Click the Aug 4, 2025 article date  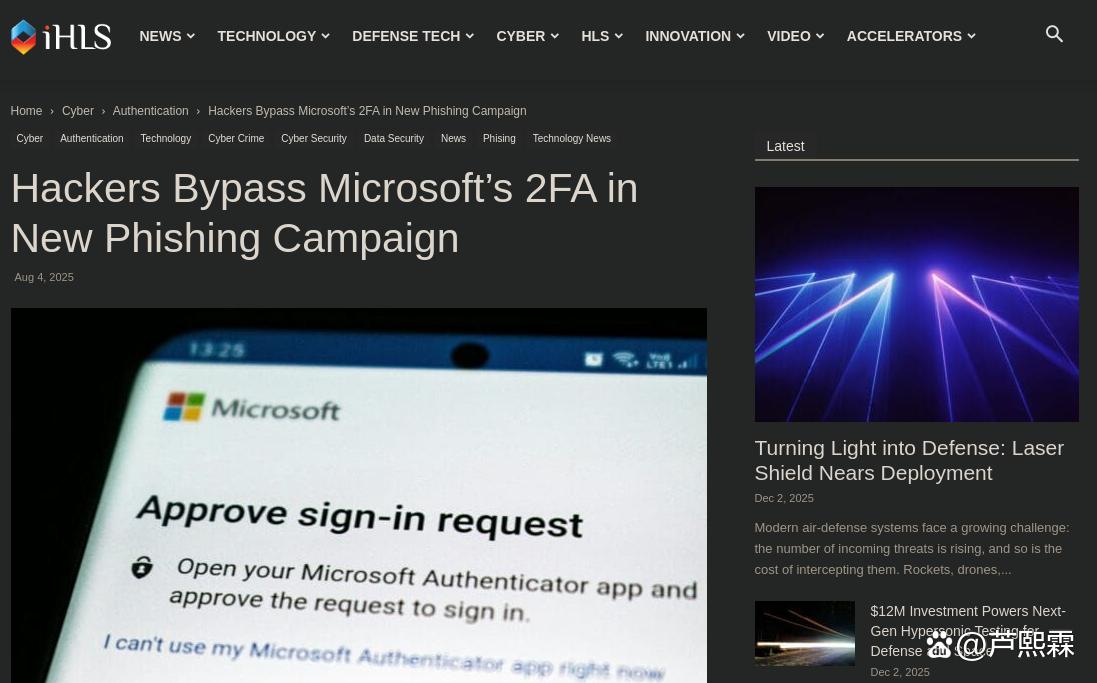click(44, 277)
